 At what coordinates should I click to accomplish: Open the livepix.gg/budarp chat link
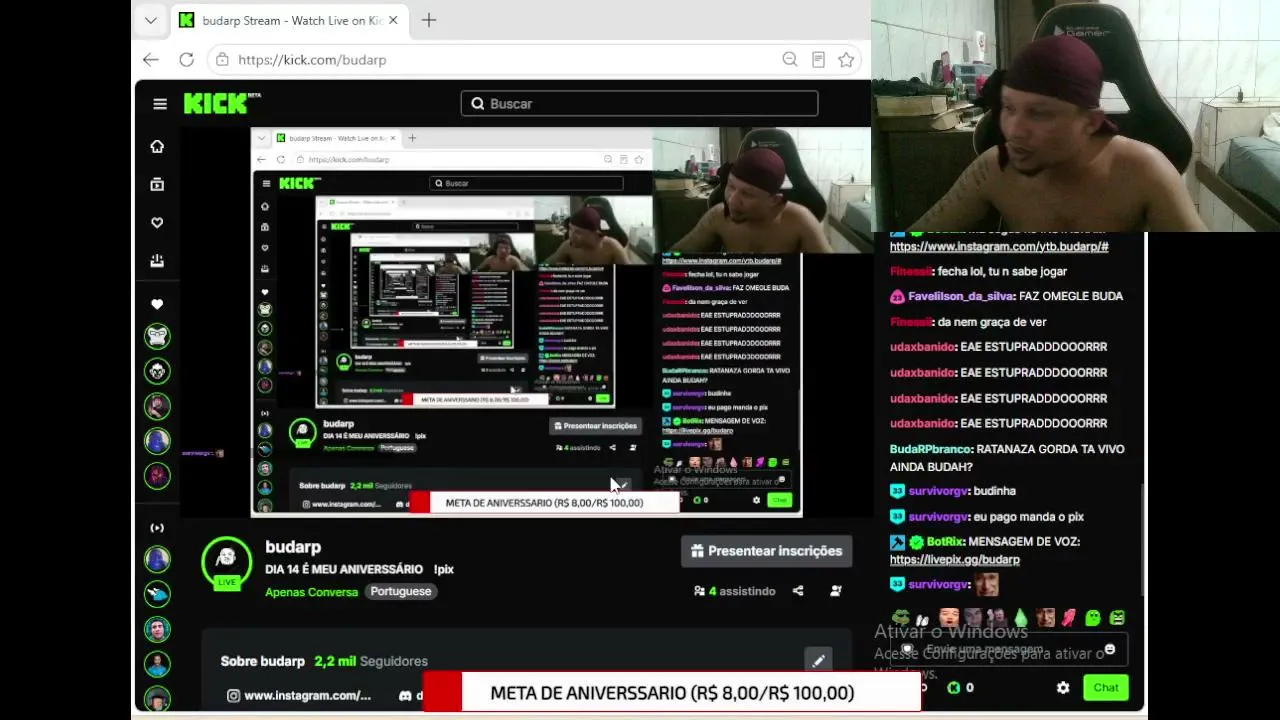point(955,560)
